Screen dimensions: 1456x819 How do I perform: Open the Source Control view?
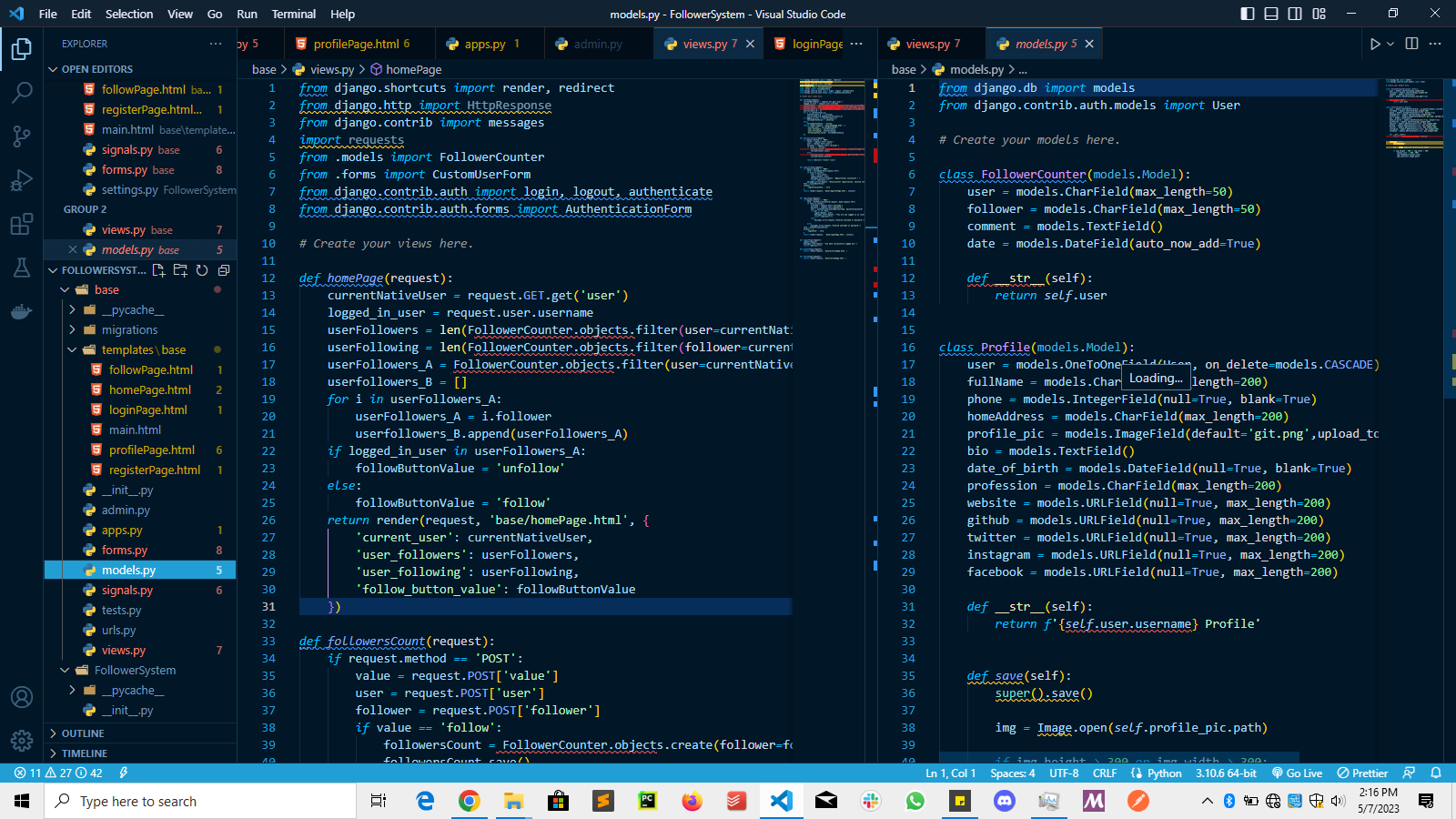coord(22,136)
